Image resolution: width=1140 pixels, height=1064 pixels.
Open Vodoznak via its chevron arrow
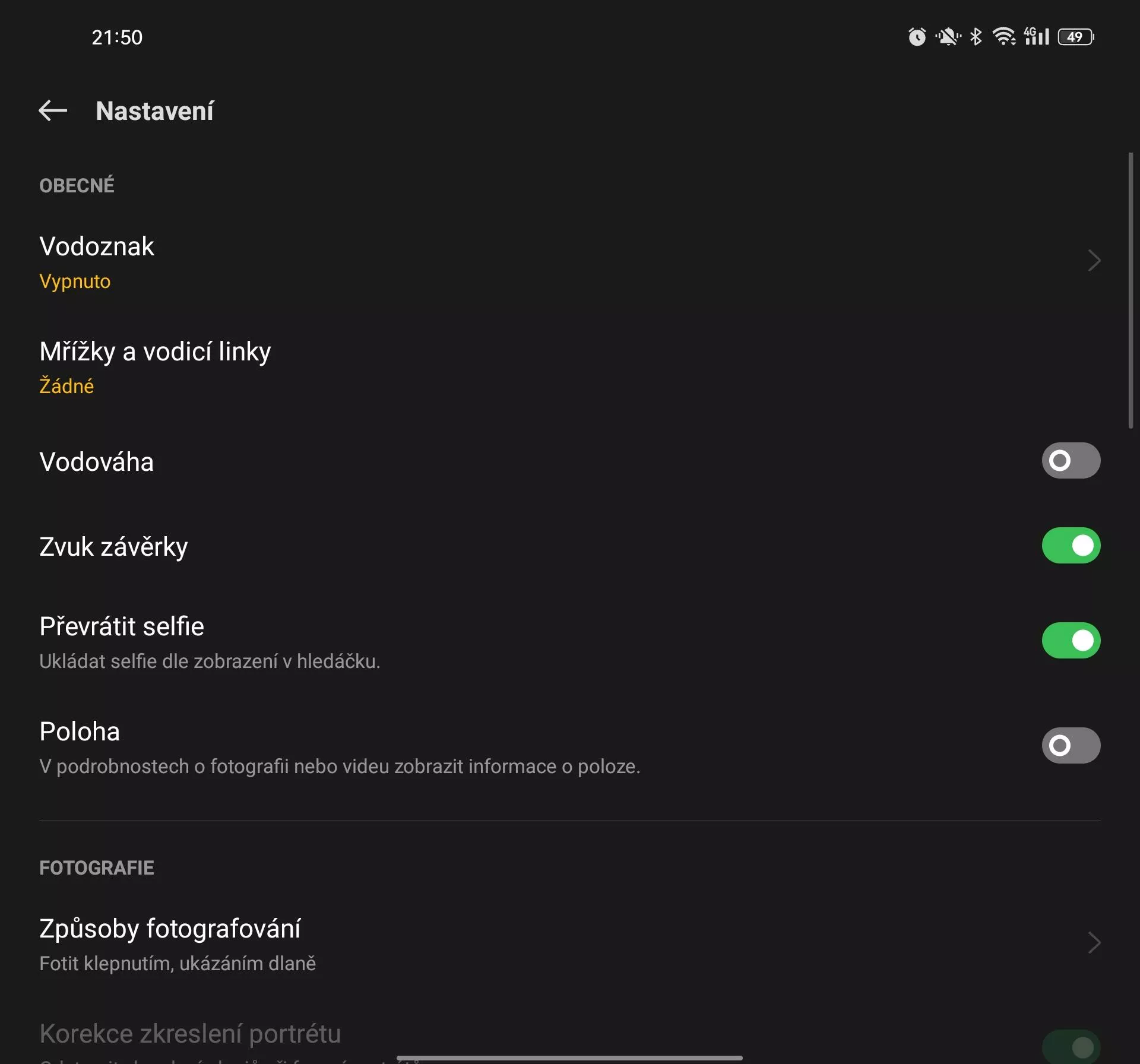(1094, 260)
